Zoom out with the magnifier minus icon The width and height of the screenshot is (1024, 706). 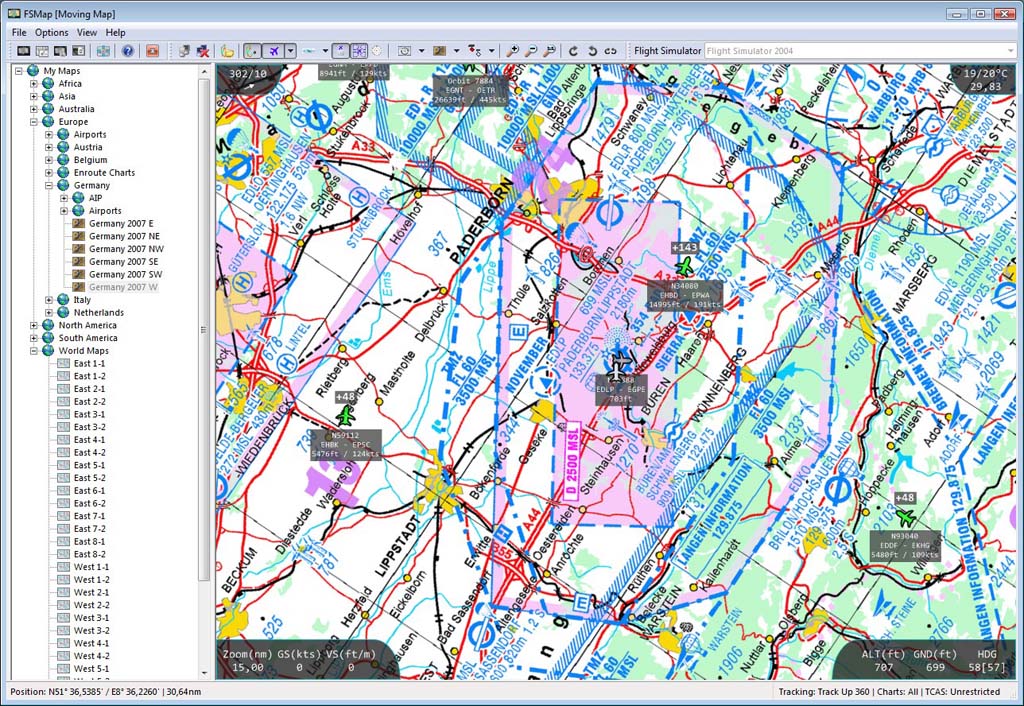532,51
